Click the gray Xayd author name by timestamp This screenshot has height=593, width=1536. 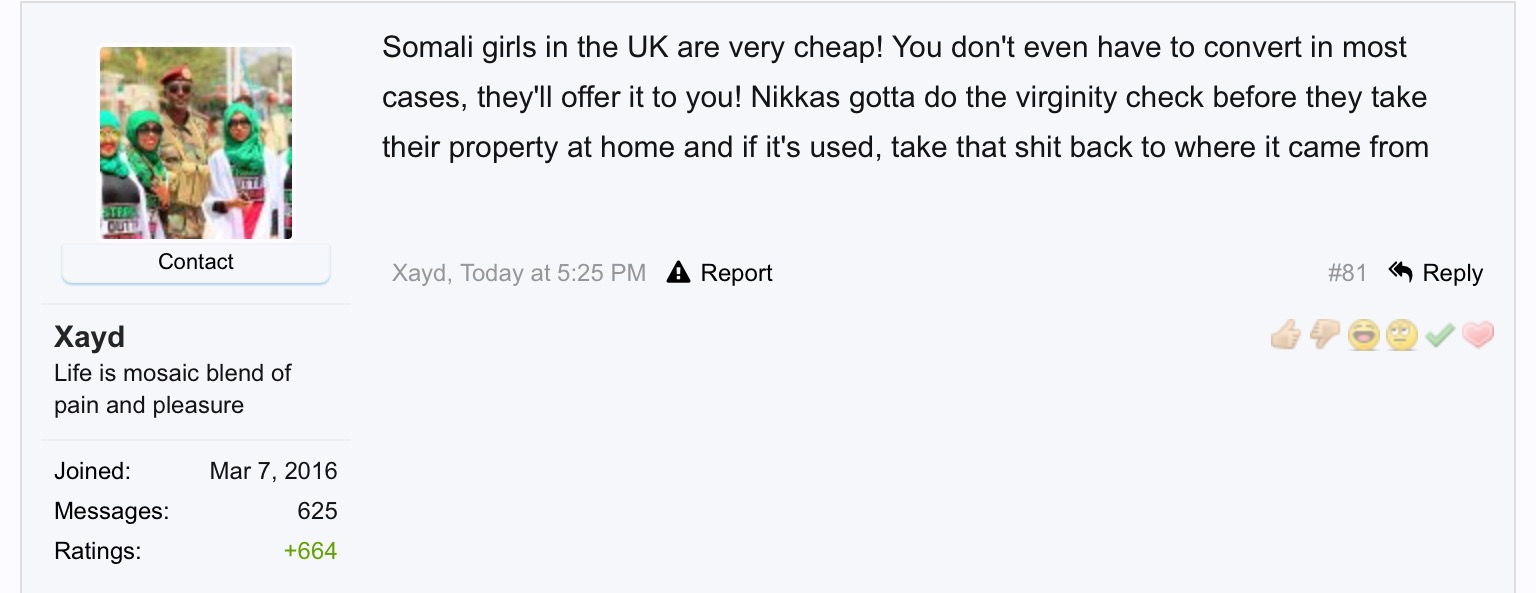click(419, 273)
